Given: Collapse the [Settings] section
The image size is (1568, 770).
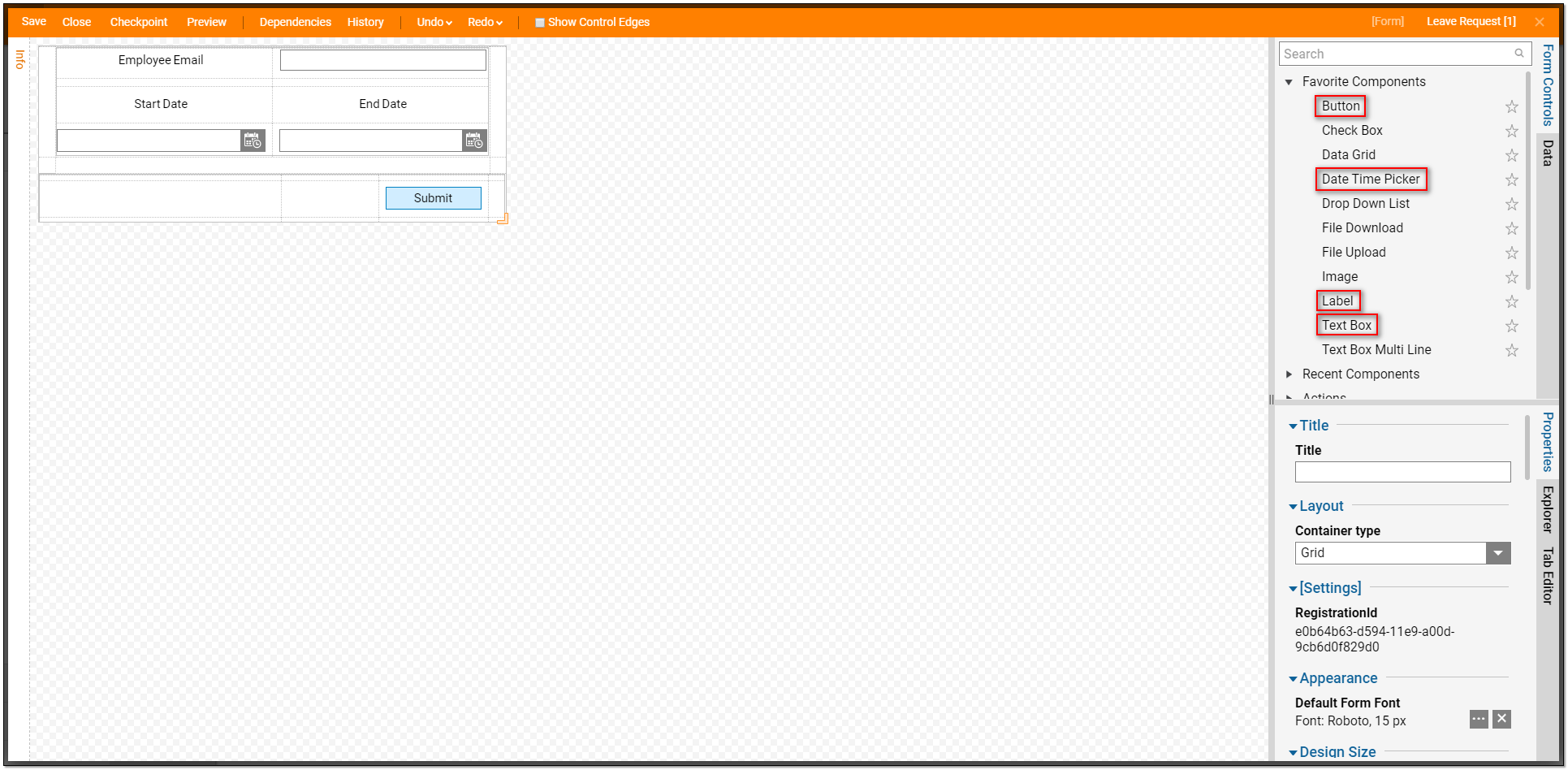Looking at the screenshot, I should [1293, 589].
